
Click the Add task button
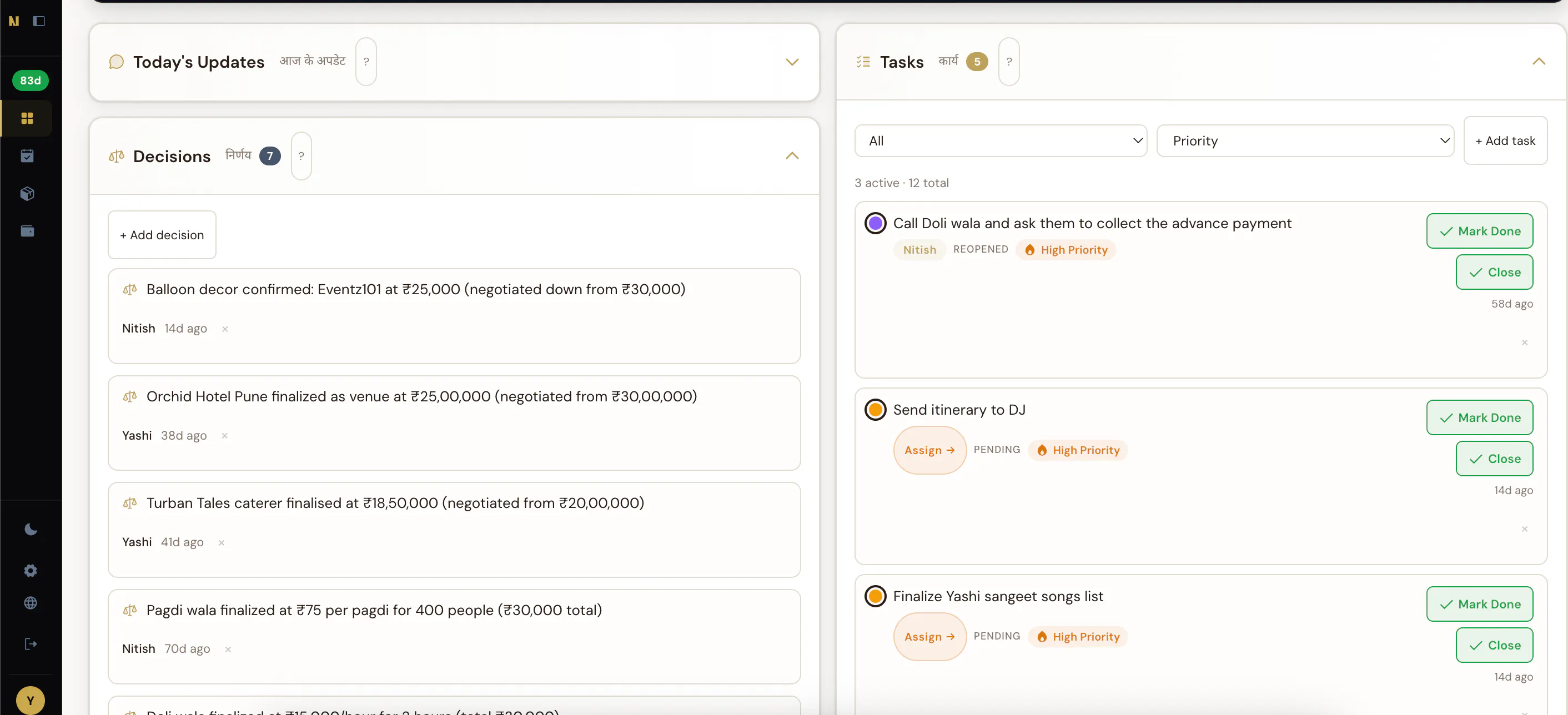pyautogui.click(x=1505, y=140)
